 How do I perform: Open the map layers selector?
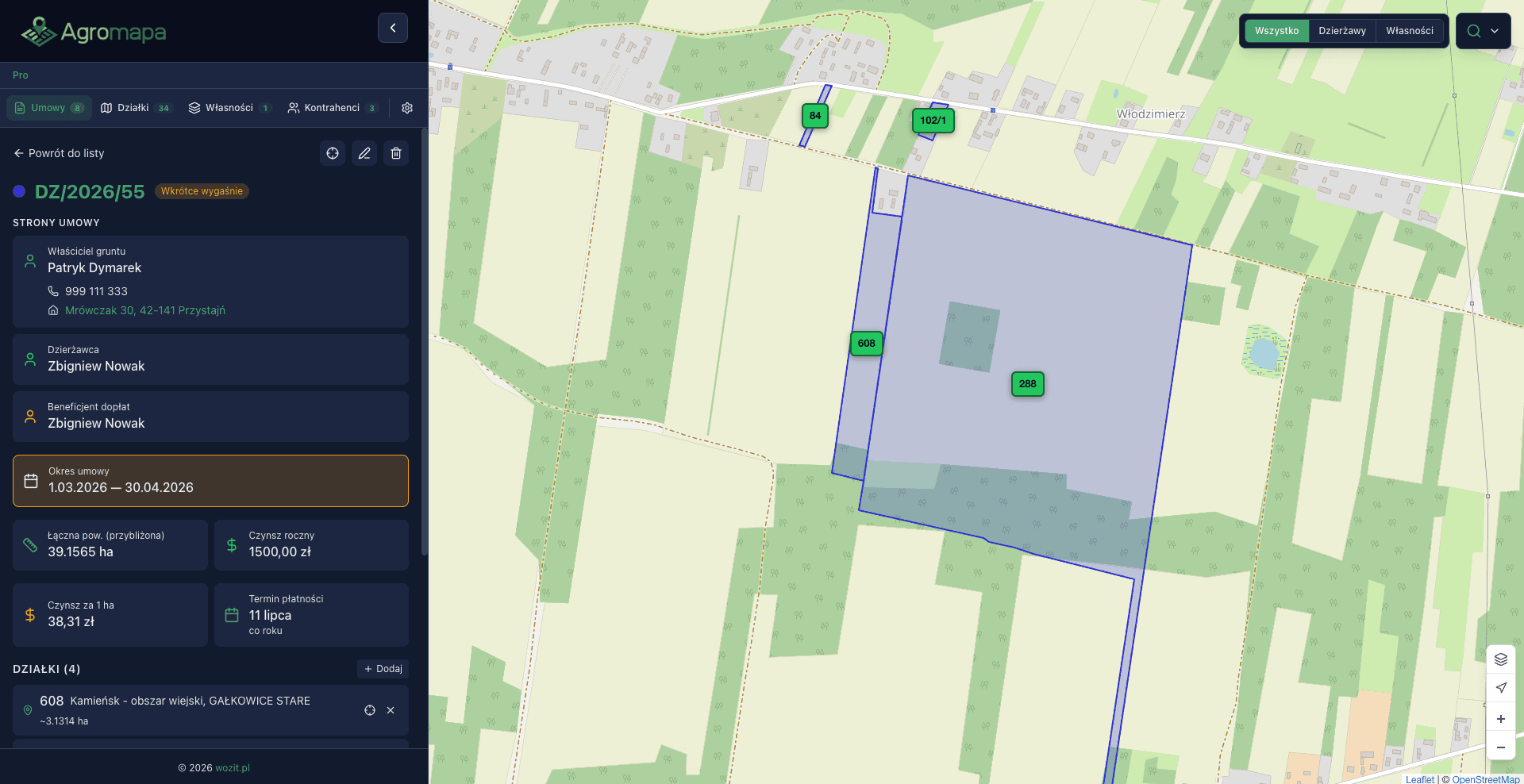coord(1500,659)
